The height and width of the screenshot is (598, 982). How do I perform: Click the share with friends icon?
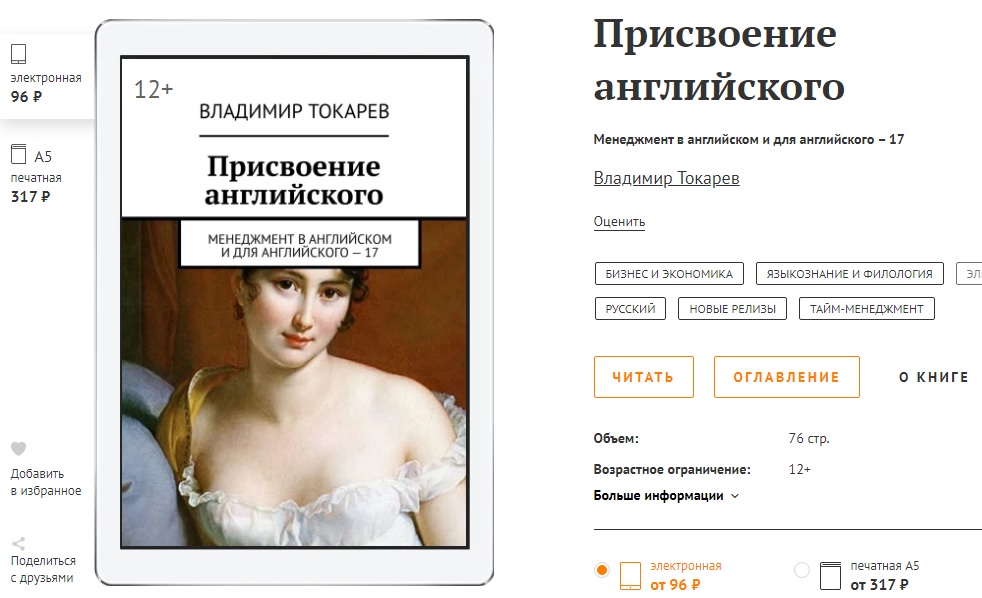point(19,543)
